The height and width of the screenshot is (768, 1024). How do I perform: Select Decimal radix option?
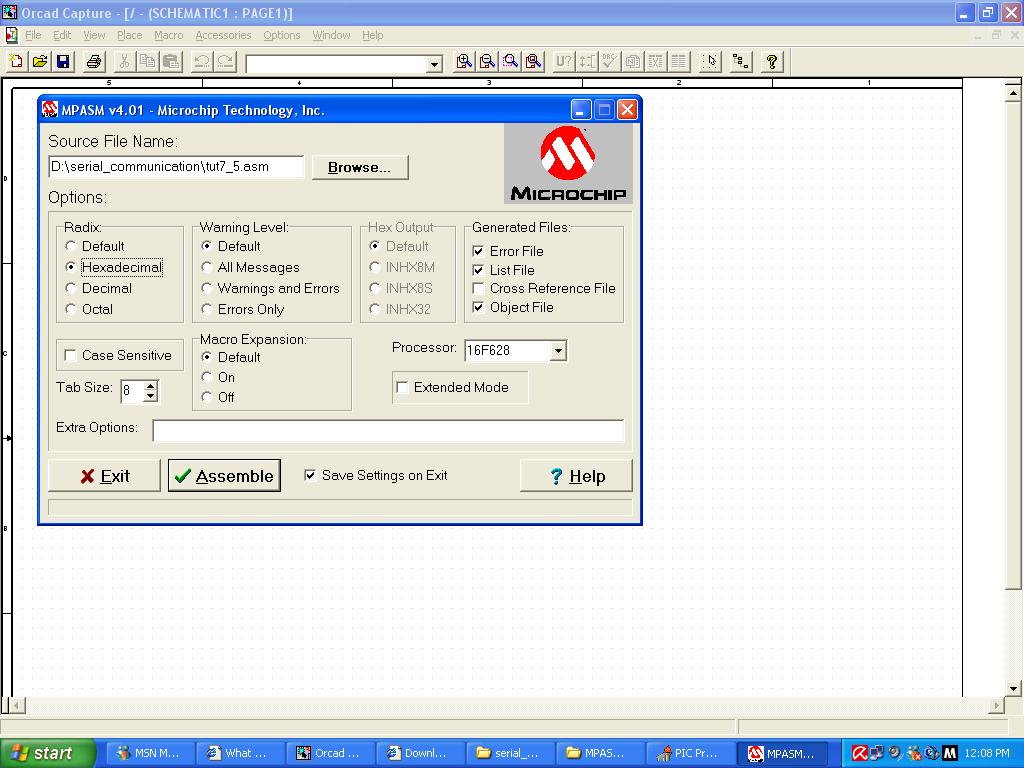71,288
